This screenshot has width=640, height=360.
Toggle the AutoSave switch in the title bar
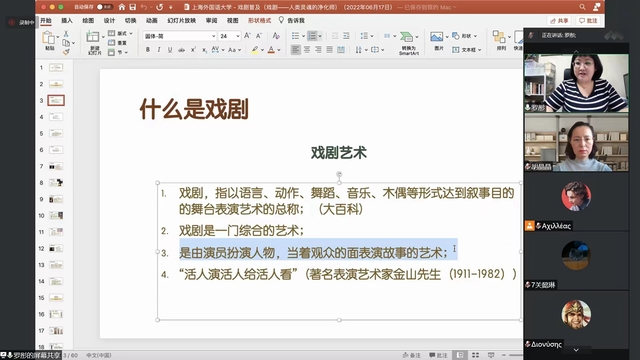(104, 7)
